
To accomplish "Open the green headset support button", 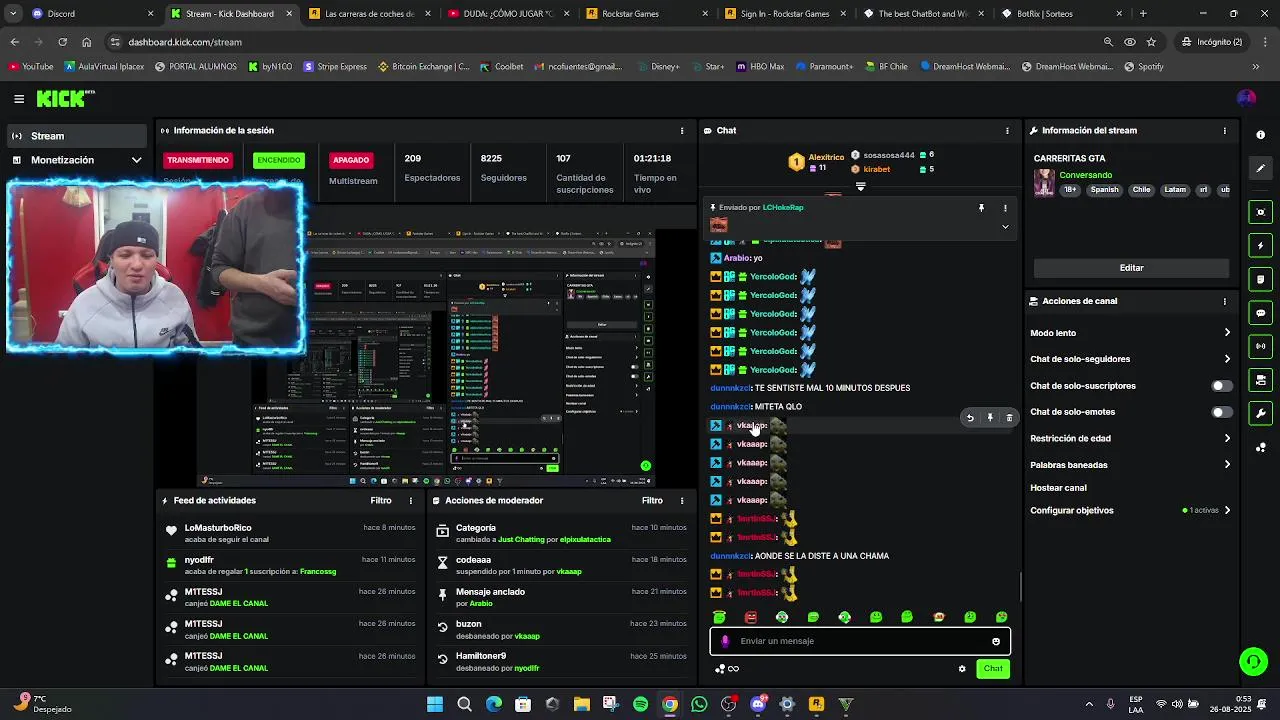I will click(x=1253, y=661).
